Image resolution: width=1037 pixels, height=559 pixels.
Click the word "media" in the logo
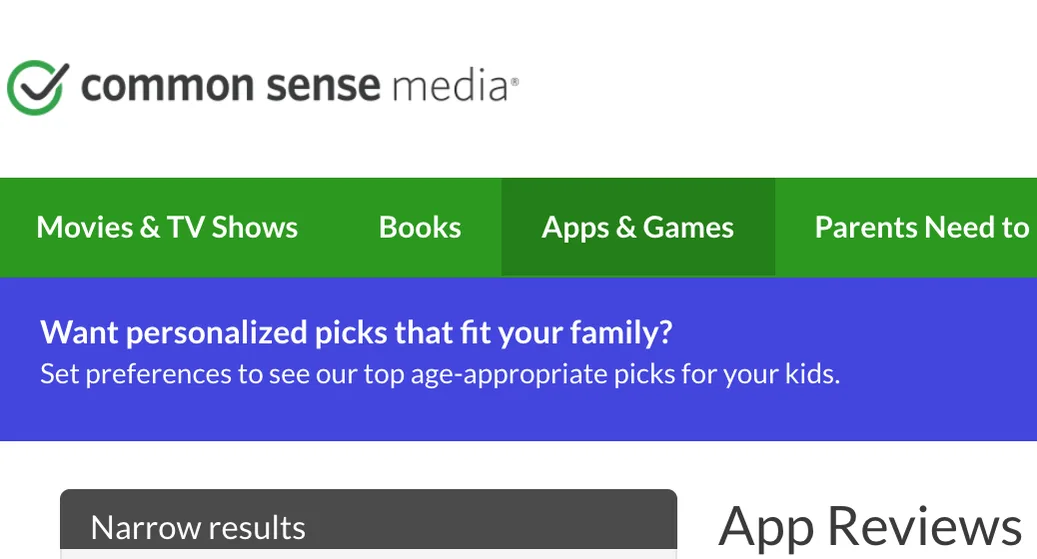pos(450,86)
